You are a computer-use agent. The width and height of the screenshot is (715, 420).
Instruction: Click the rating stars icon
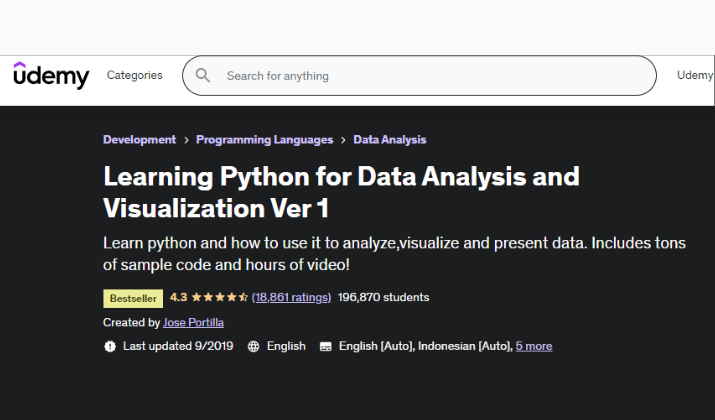click(220, 297)
